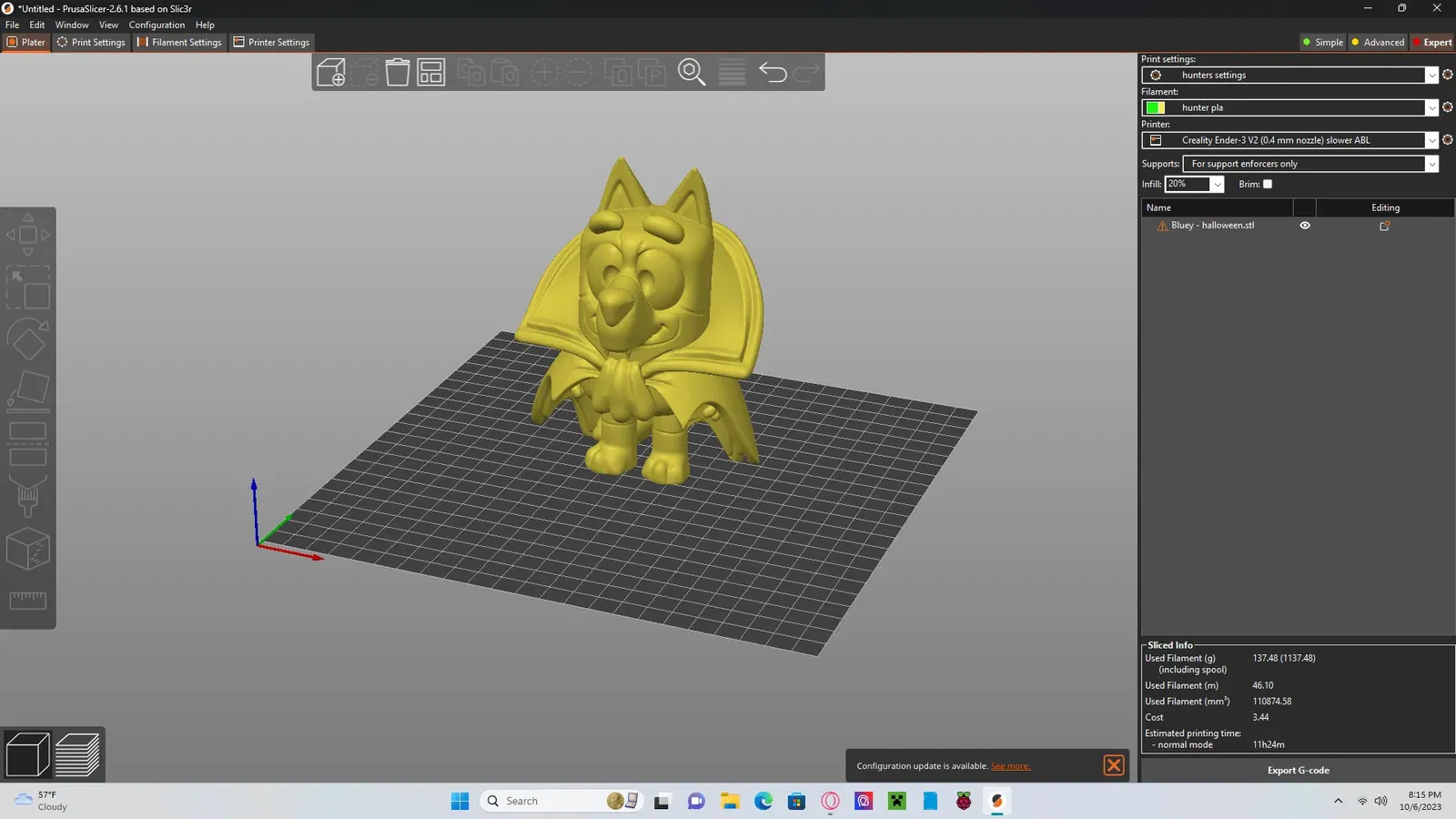Open print settings gear icon for hunters settings
This screenshot has width=1456, height=819.
point(1447,75)
